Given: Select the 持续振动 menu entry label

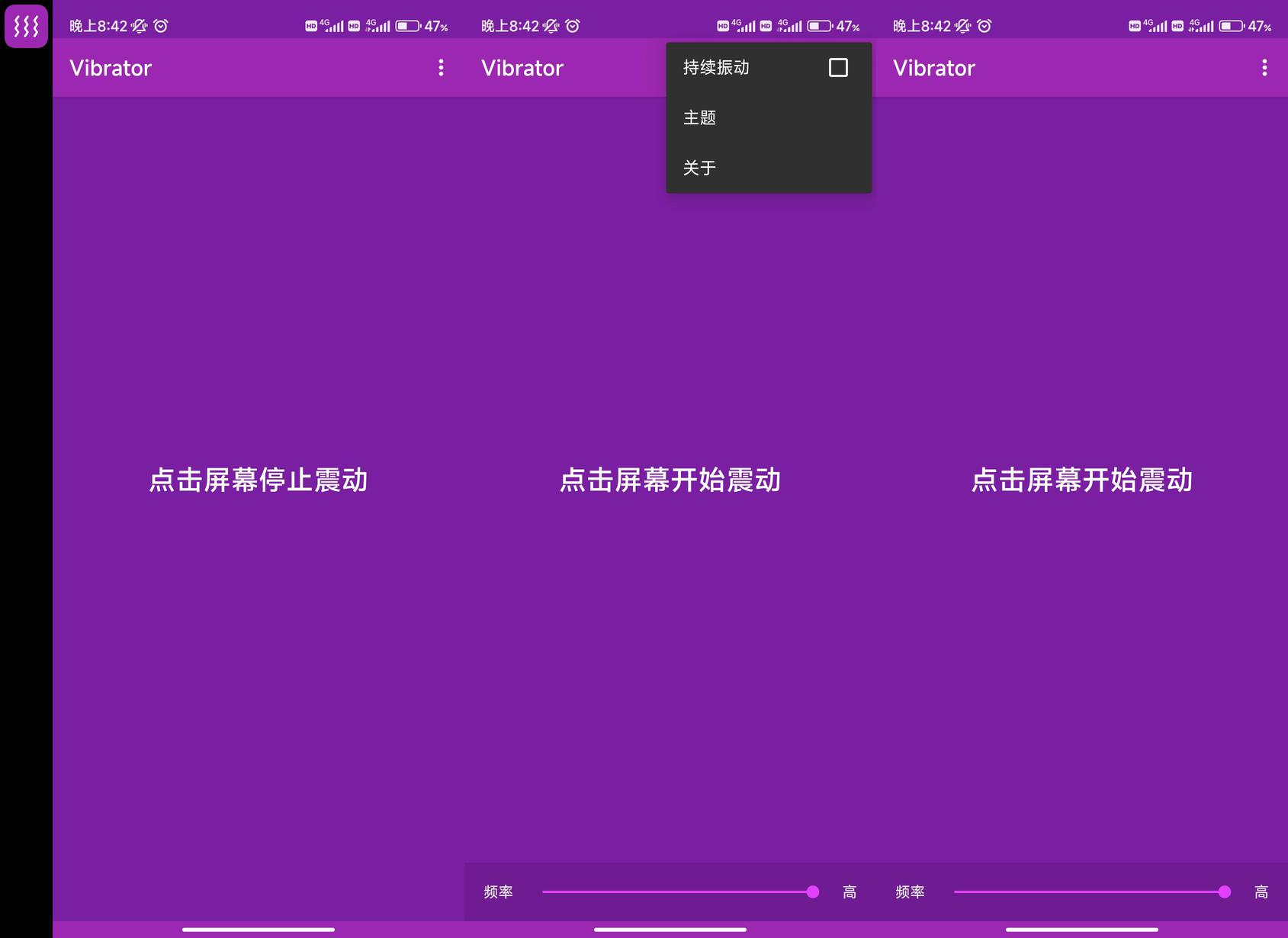Looking at the screenshot, I should 716,68.
